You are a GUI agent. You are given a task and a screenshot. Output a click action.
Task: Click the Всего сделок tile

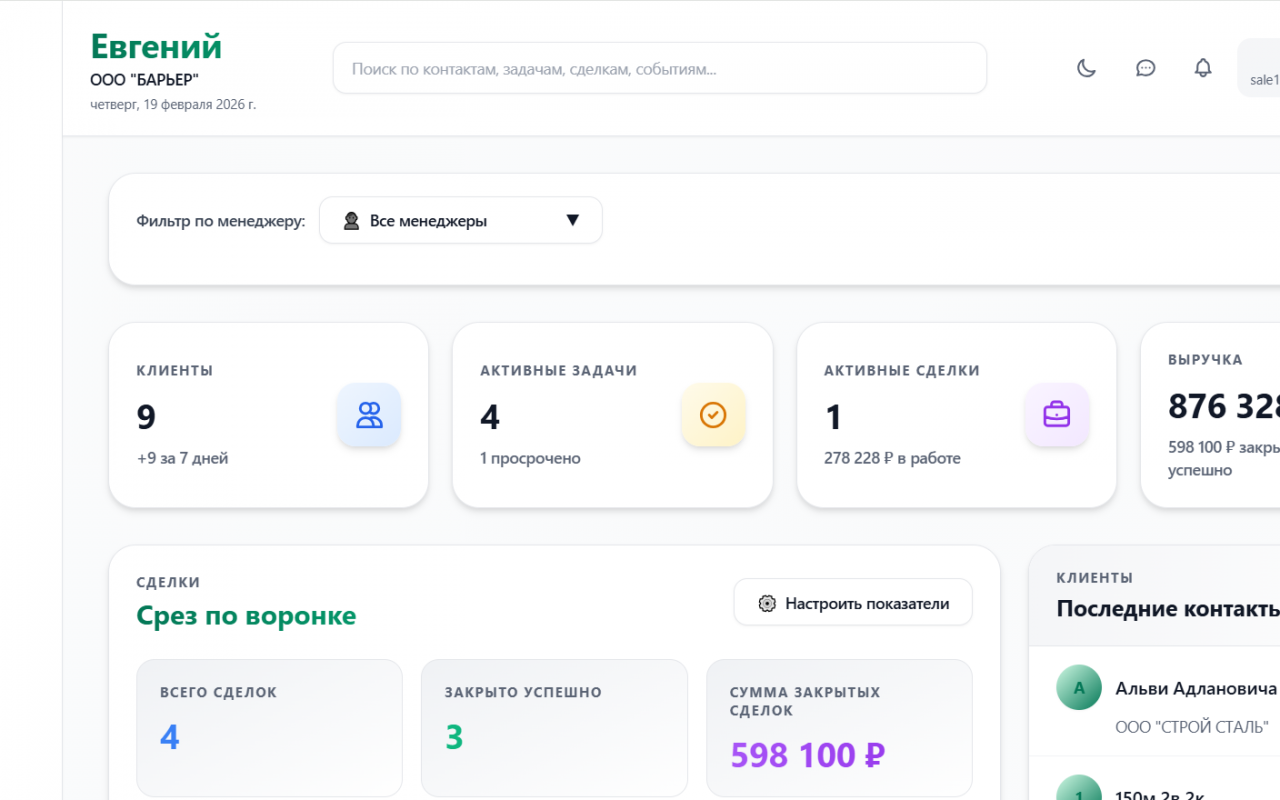(270, 728)
